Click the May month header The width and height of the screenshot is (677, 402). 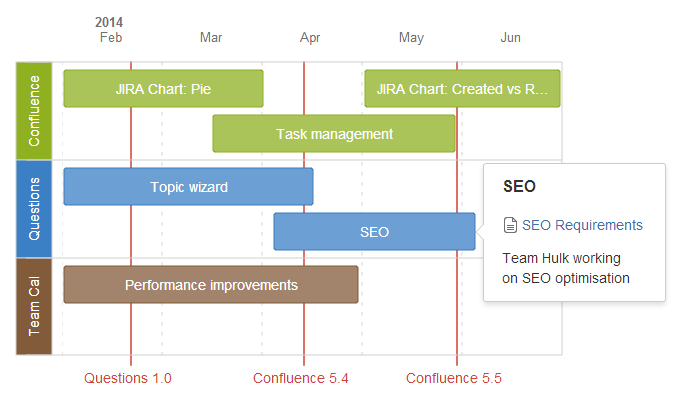pos(411,38)
